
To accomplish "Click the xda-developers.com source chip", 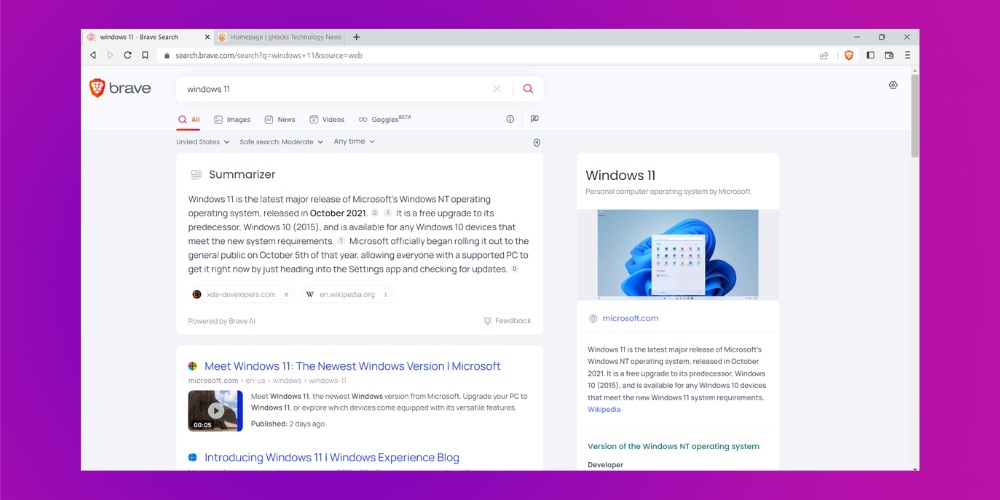I will point(241,295).
